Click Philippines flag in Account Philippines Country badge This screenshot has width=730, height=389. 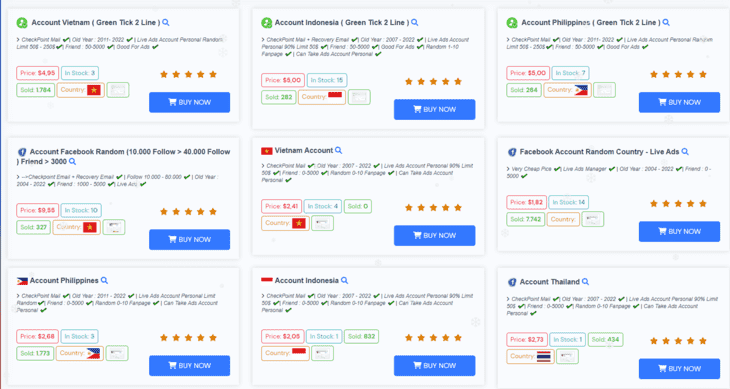click(x=93, y=353)
